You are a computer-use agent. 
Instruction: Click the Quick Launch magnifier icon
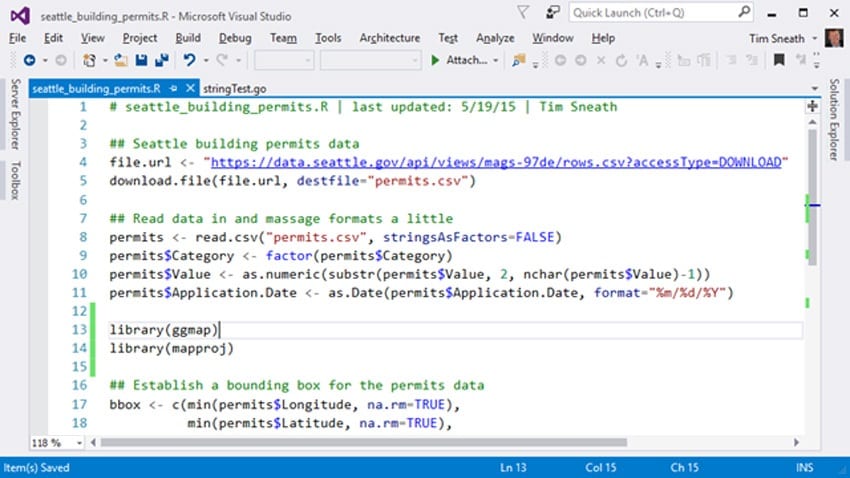click(744, 11)
